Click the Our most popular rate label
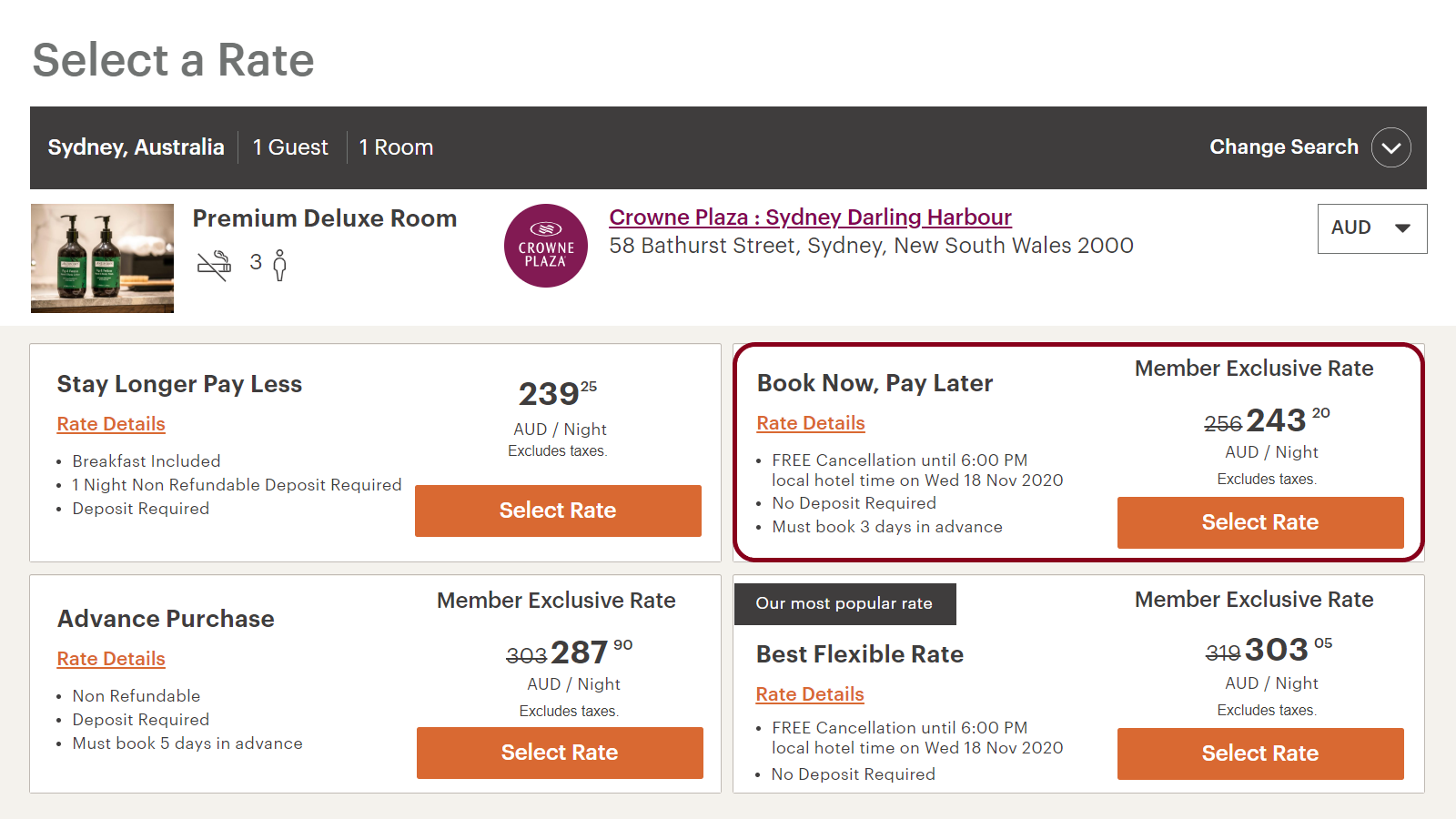The width and height of the screenshot is (1456, 819). click(x=844, y=603)
